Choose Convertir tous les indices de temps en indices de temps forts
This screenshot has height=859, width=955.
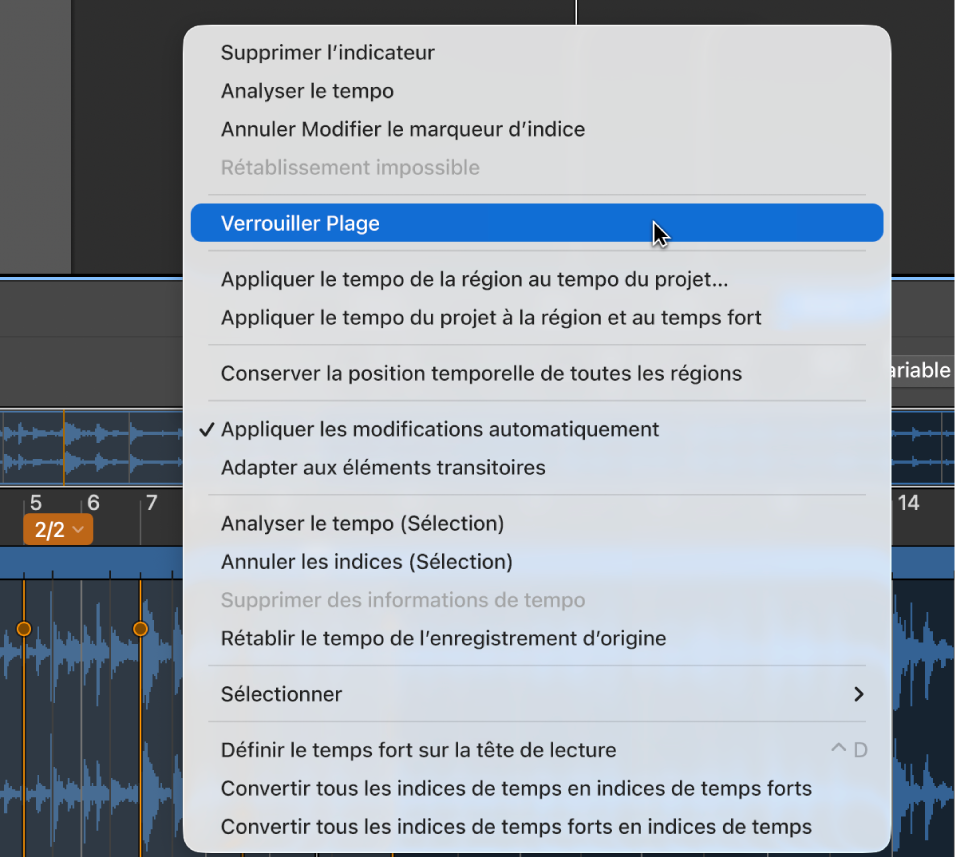537,788
